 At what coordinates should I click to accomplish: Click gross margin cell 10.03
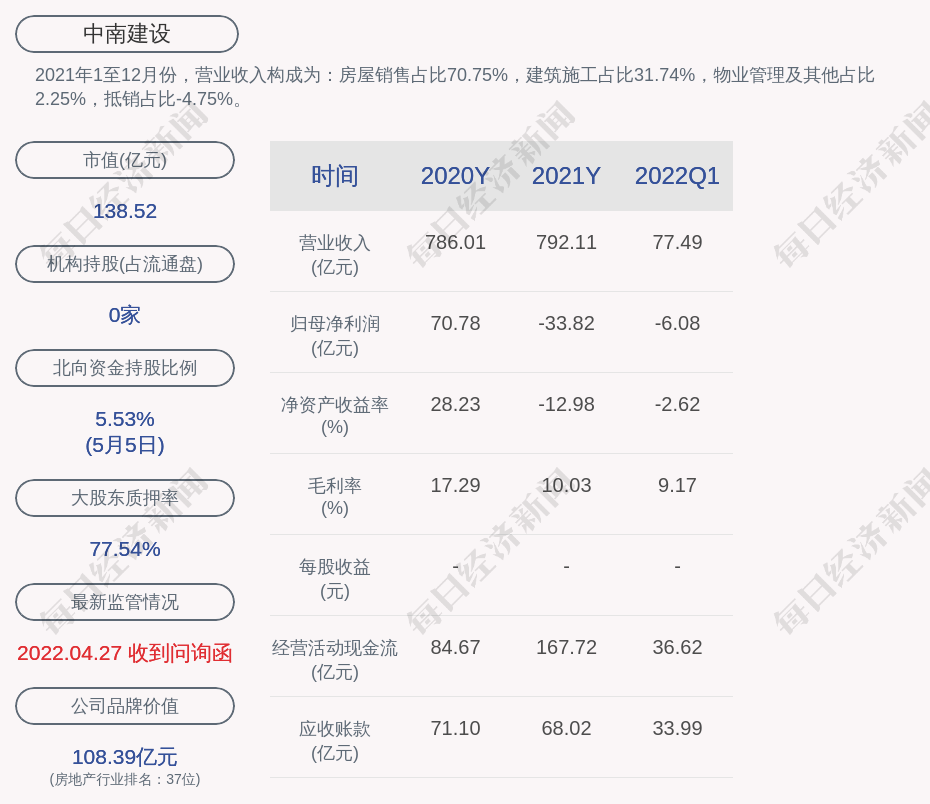566,485
